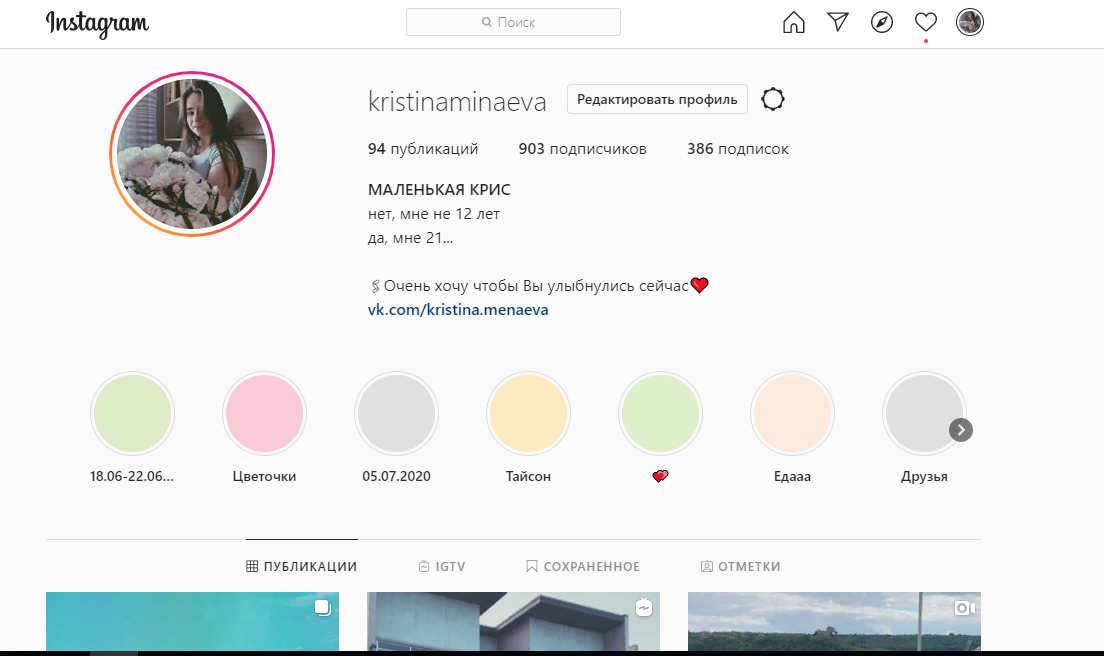Open the settings gear beside Edit profile

(x=772, y=99)
